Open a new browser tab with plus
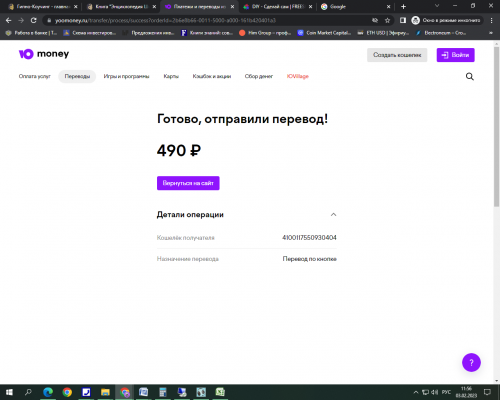This screenshot has width=500, height=400. click(x=403, y=6)
